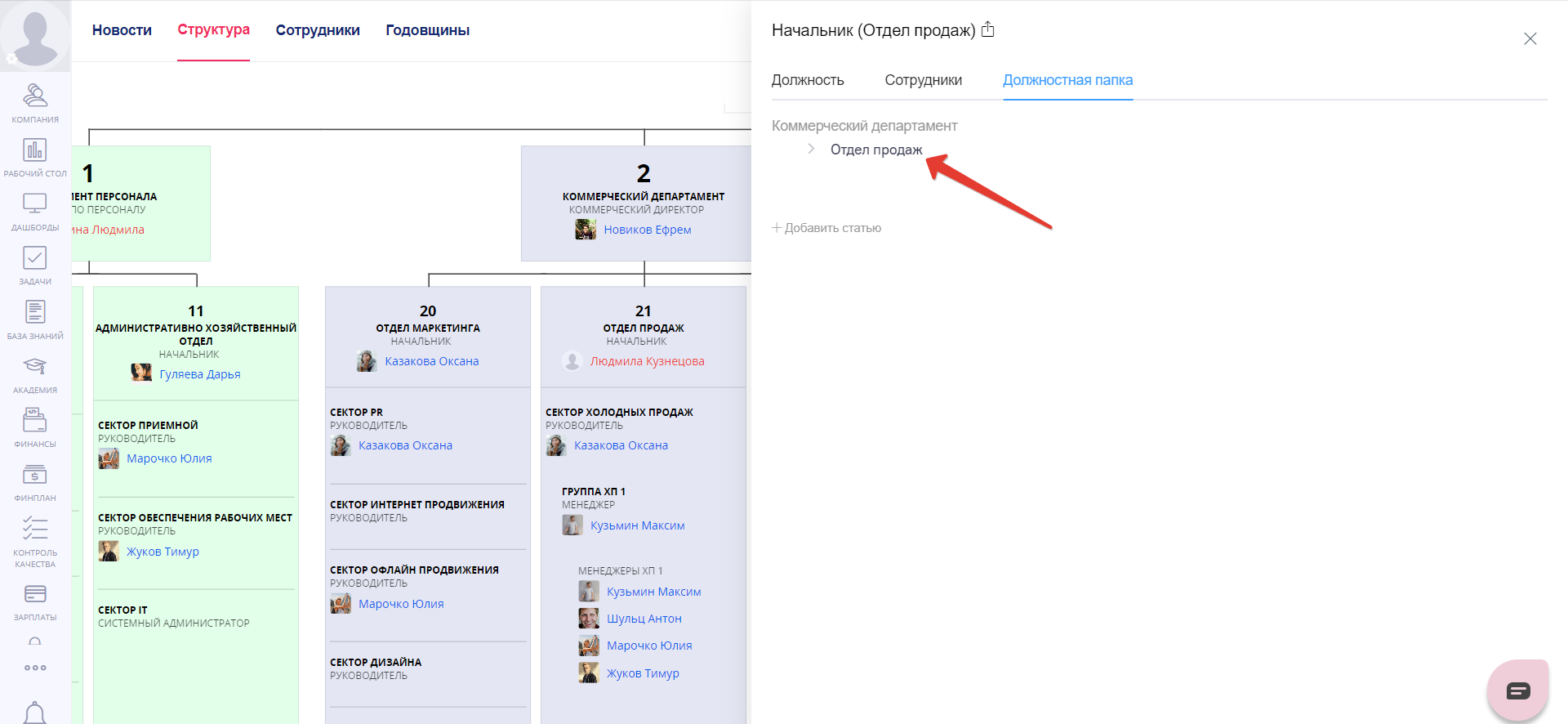Open База знаний section
This screenshot has height=724, width=1568.
click(35, 319)
